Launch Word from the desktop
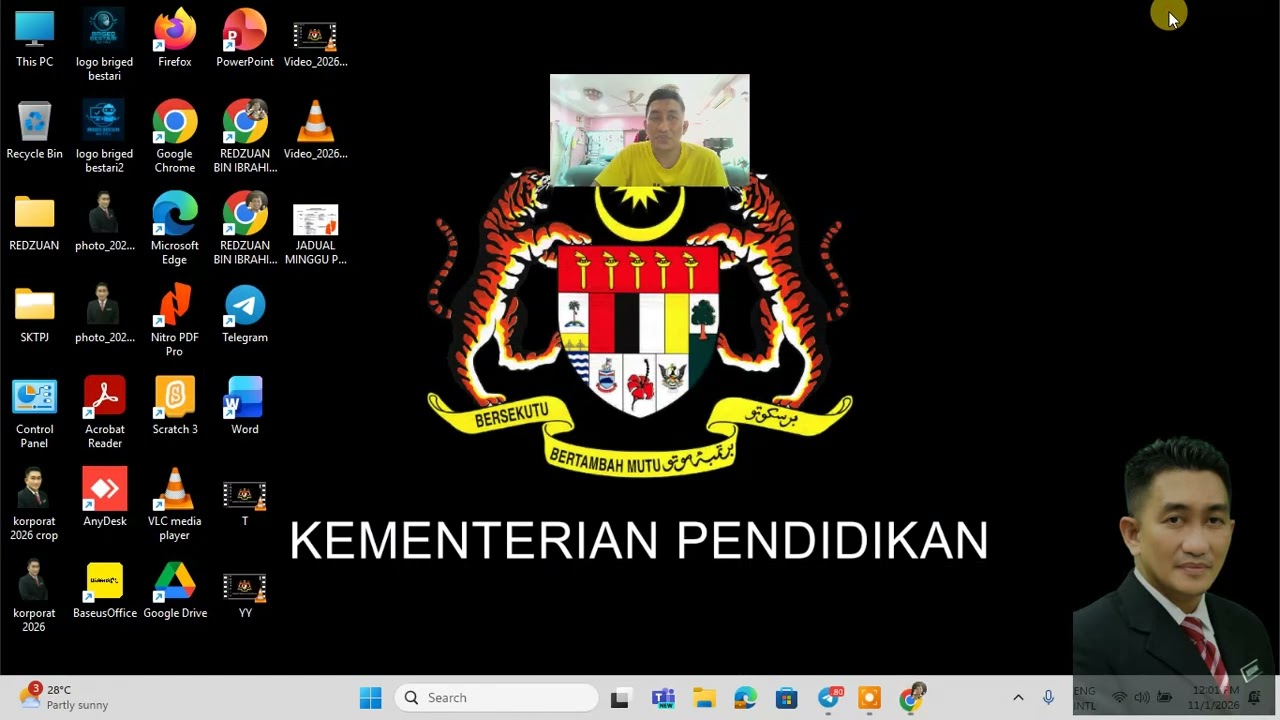Viewport: 1280px width, 720px height. [x=244, y=406]
